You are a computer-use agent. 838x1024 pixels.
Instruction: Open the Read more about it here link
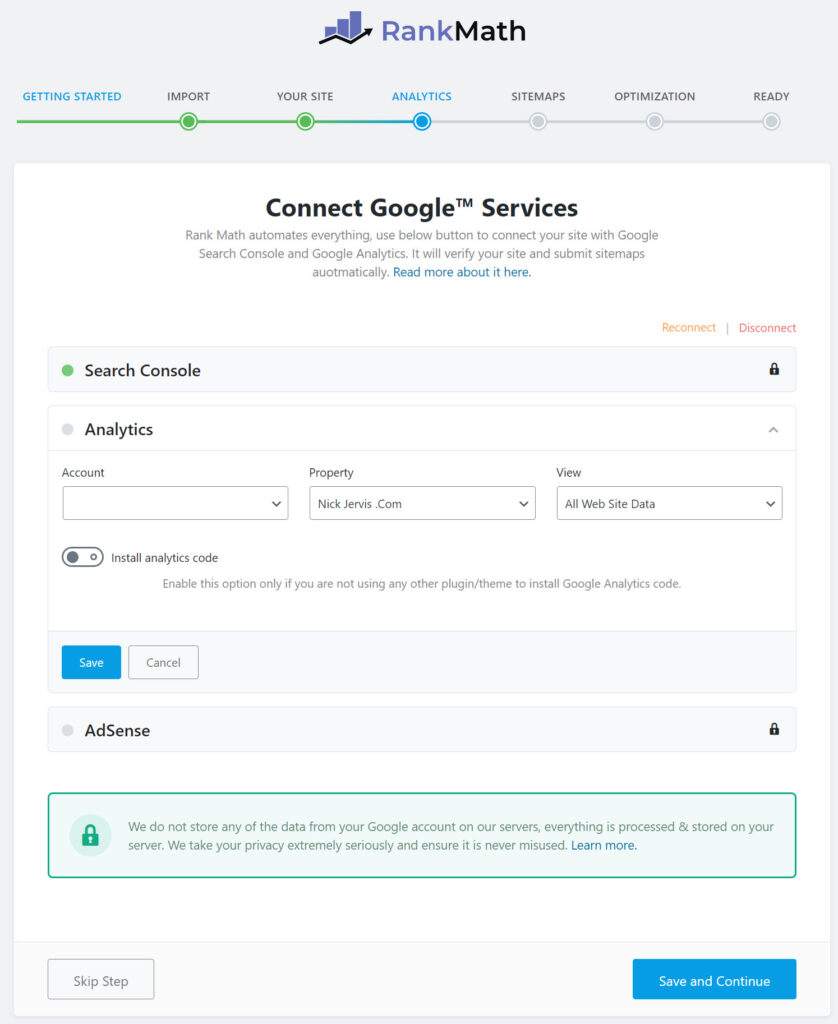[x=462, y=272]
